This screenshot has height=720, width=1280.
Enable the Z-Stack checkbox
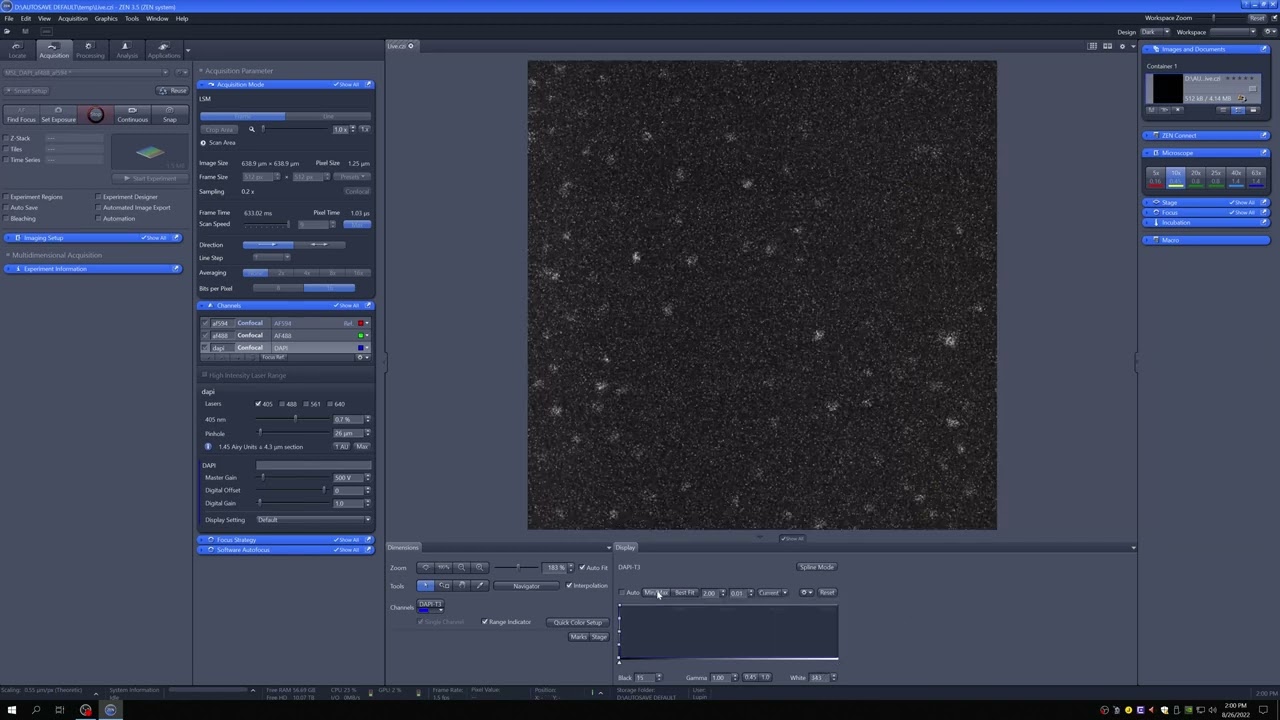coord(8,138)
